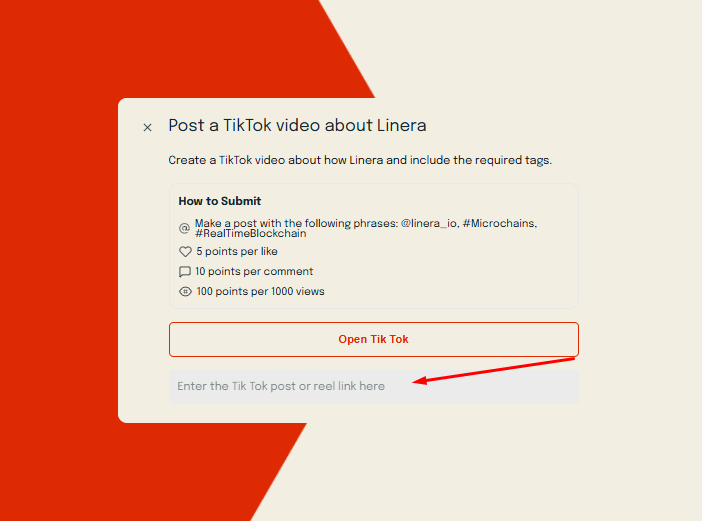Click the #RealTimeBlockchain hashtag text

point(251,234)
